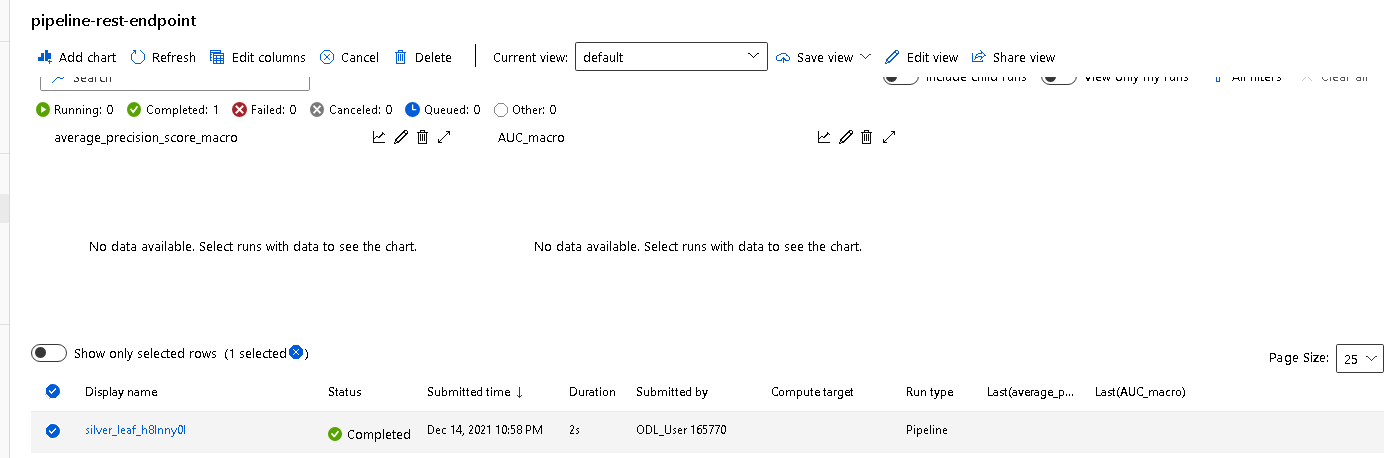Click the Share view button
The image size is (1384, 458).
1013,57
